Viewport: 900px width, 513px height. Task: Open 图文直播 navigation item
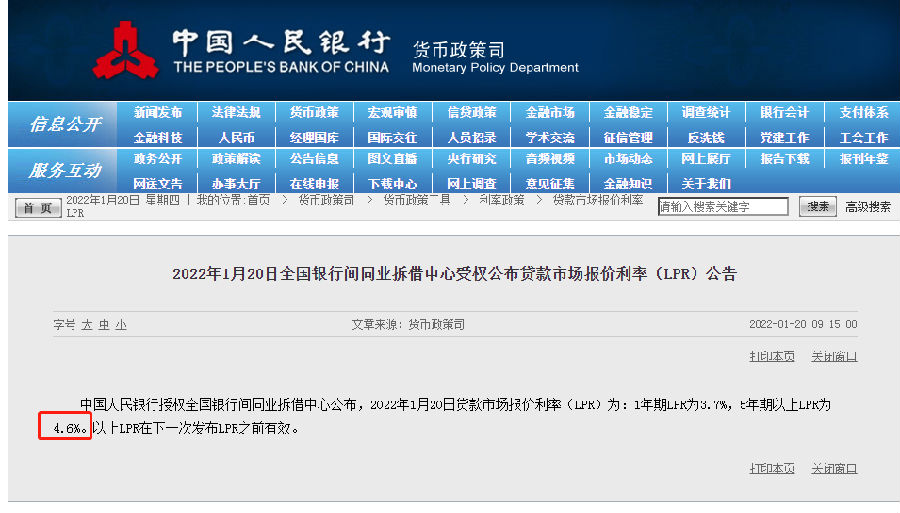[393, 159]
